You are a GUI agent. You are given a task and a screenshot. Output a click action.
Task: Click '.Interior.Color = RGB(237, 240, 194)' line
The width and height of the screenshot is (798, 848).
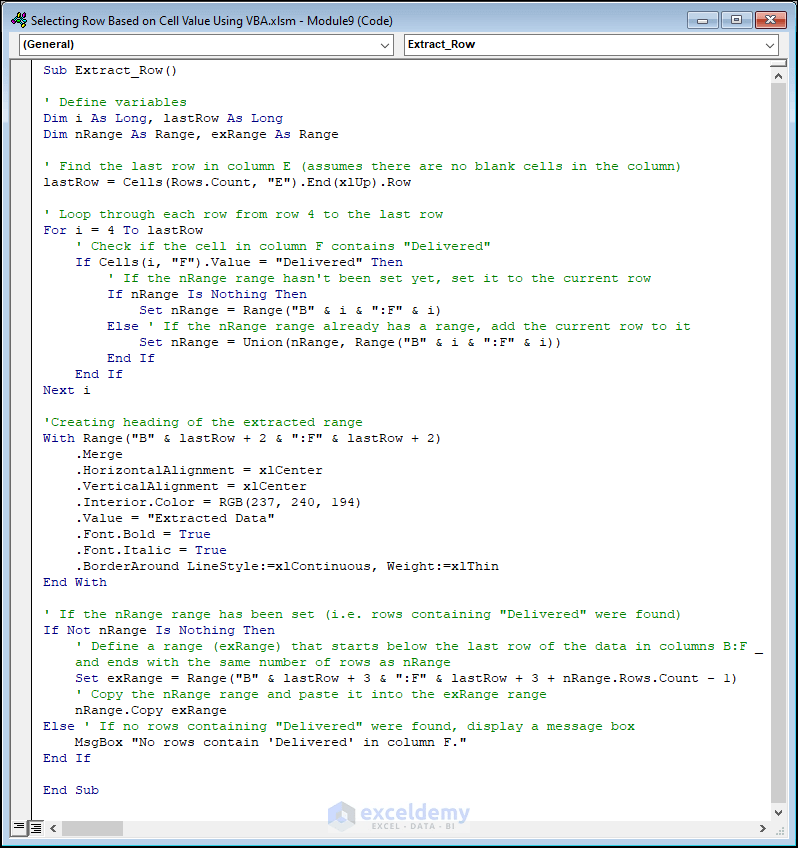[218, 502]
